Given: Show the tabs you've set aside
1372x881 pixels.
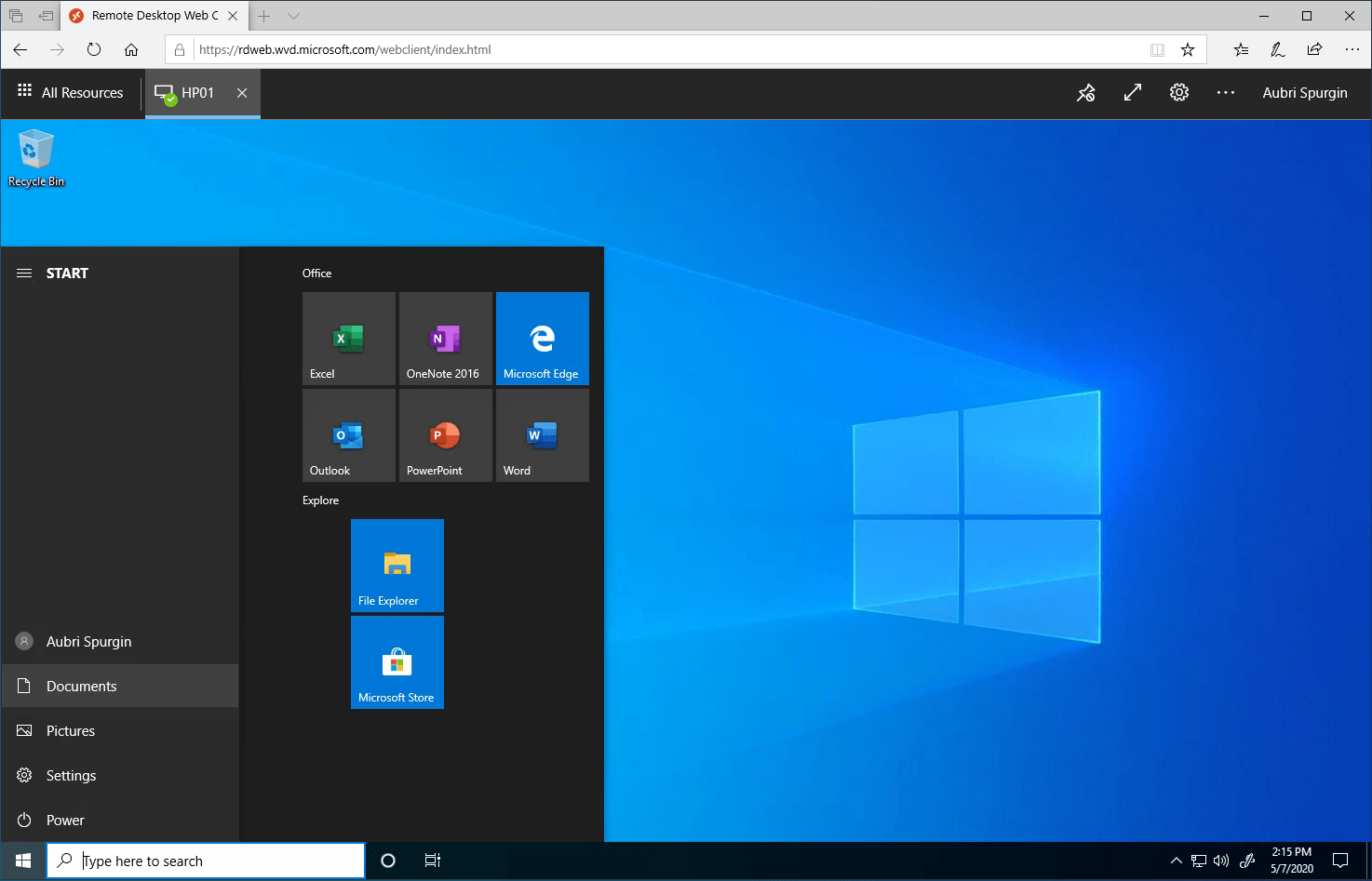Looking at the screenshot, I should (16, 16).
